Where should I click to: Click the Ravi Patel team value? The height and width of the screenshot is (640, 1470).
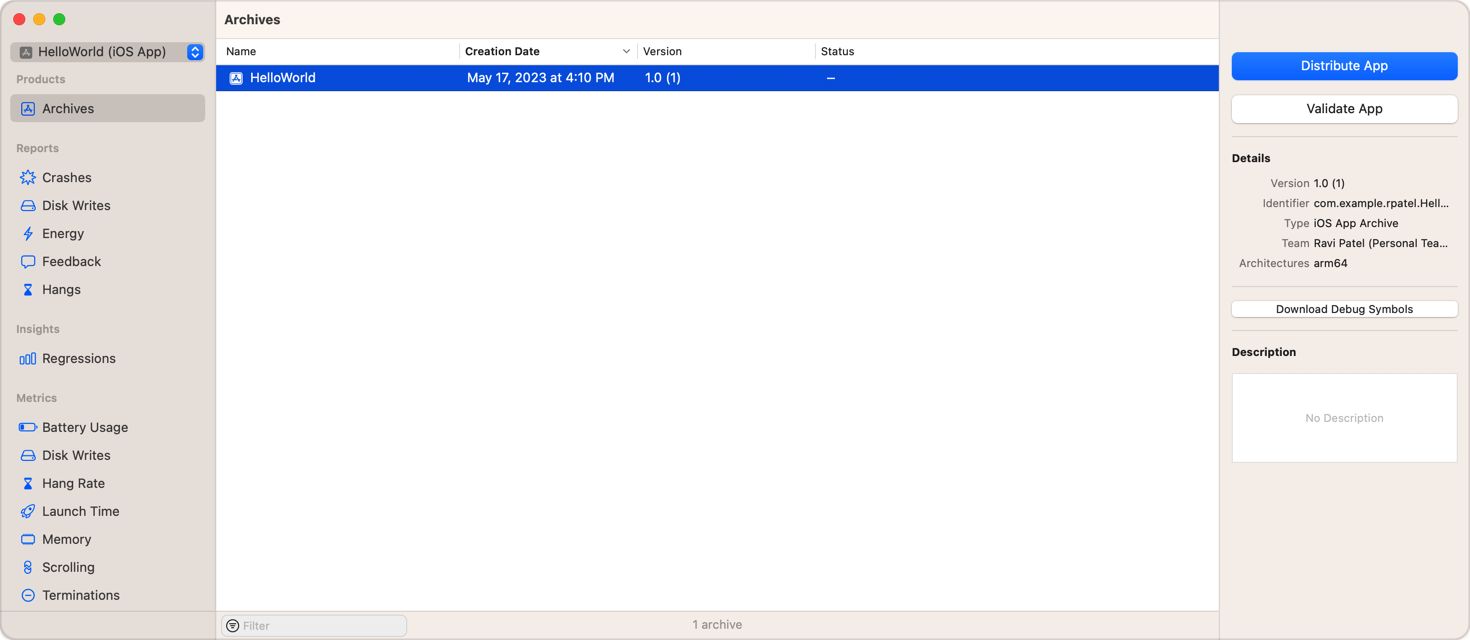tap(1381, 243)
